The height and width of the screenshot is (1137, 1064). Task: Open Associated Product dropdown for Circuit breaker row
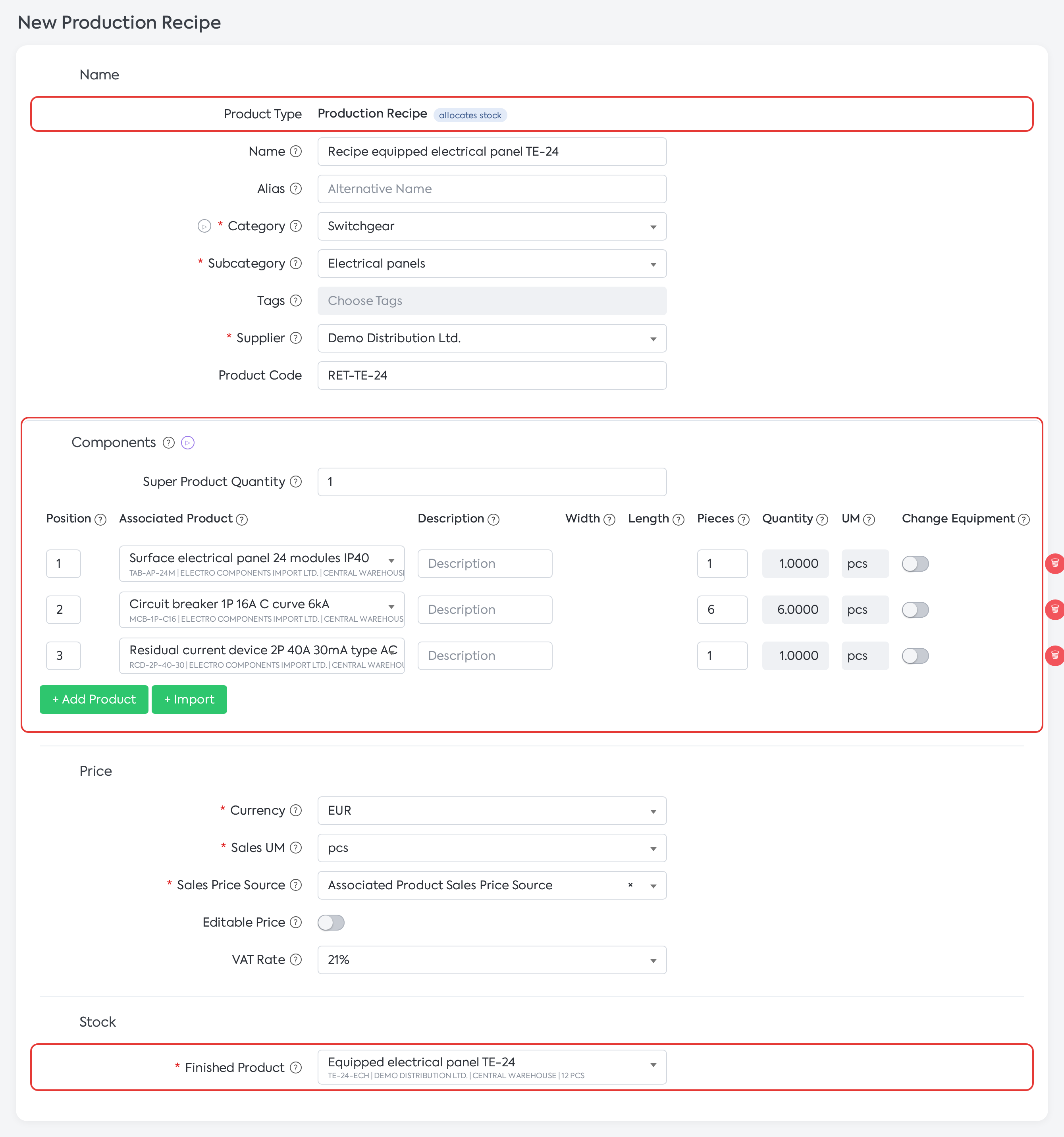[x=261, y=610]
